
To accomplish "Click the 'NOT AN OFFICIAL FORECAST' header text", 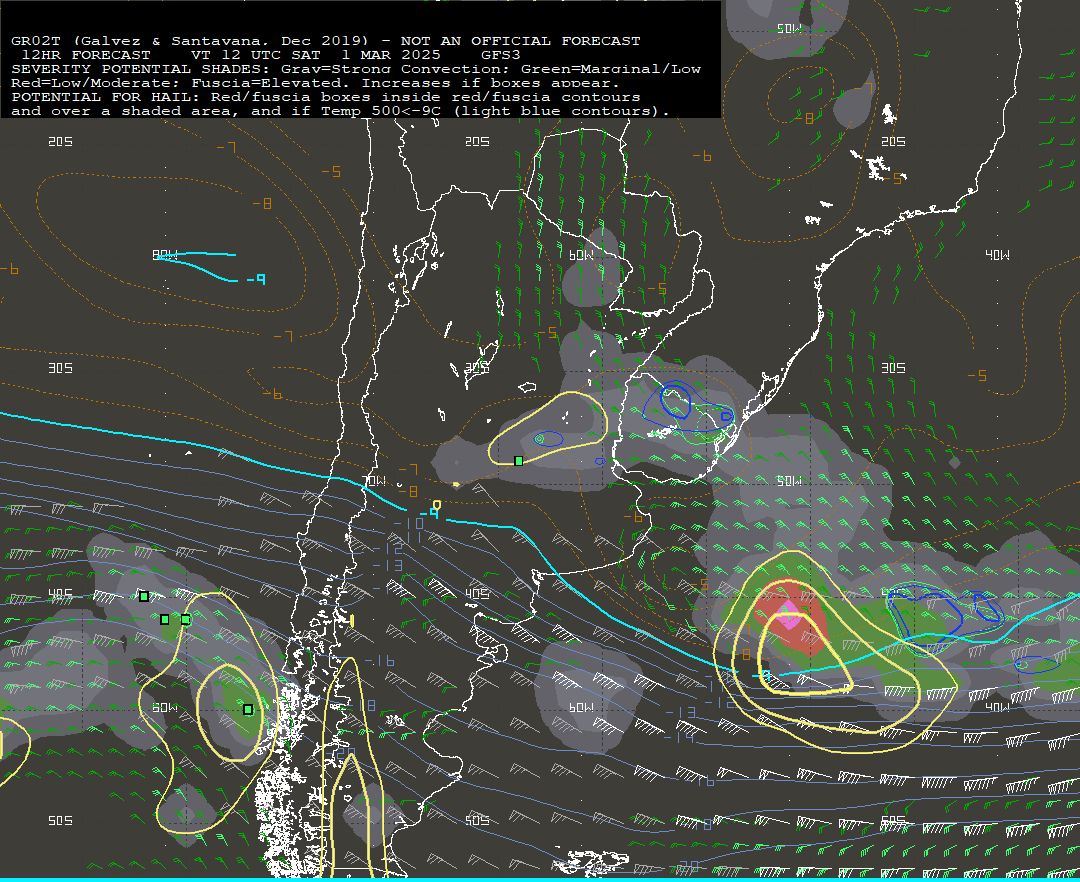I will (x=521, y=41).
